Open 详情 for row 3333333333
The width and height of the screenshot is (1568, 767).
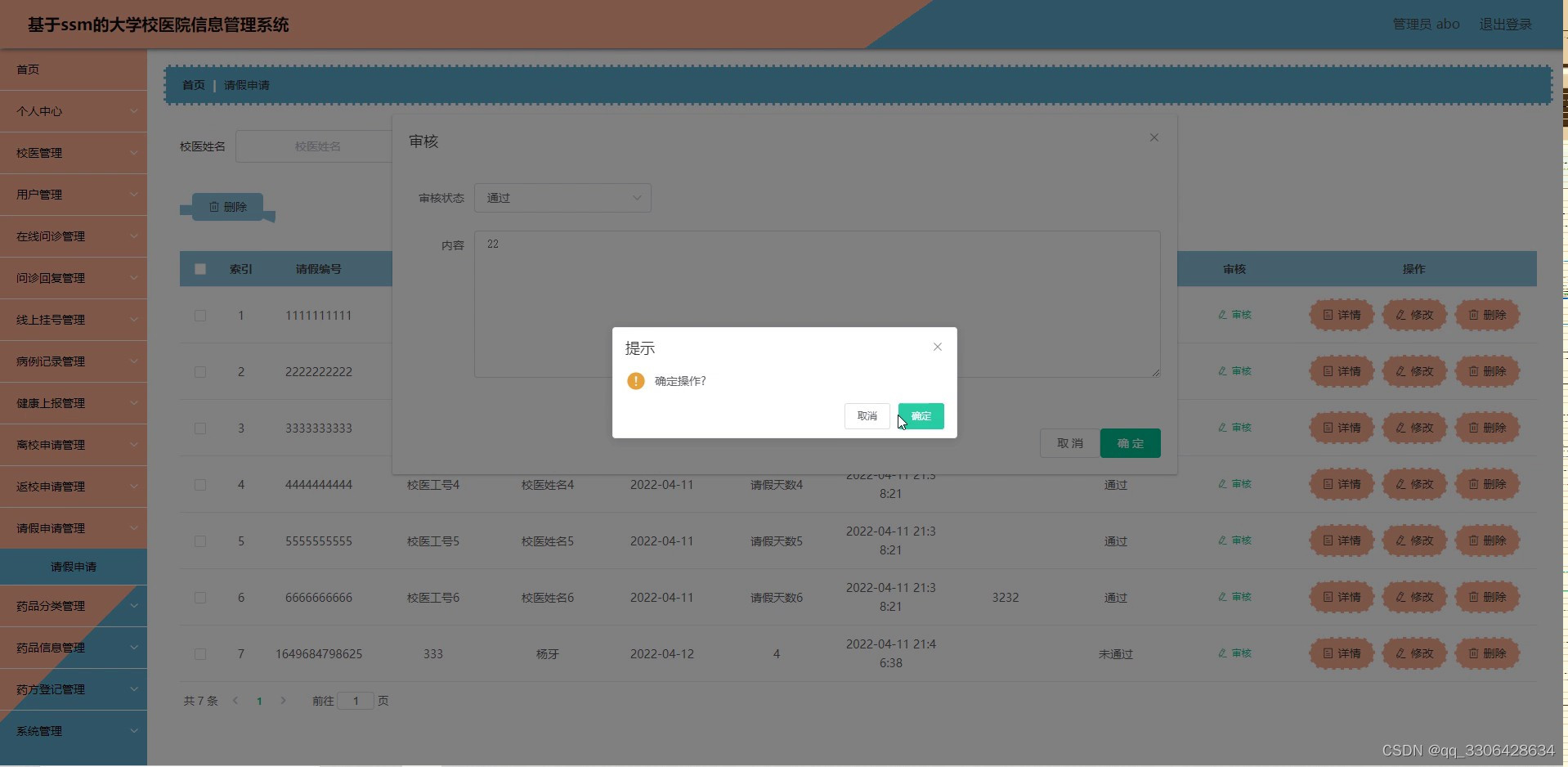coord(1342,428)
